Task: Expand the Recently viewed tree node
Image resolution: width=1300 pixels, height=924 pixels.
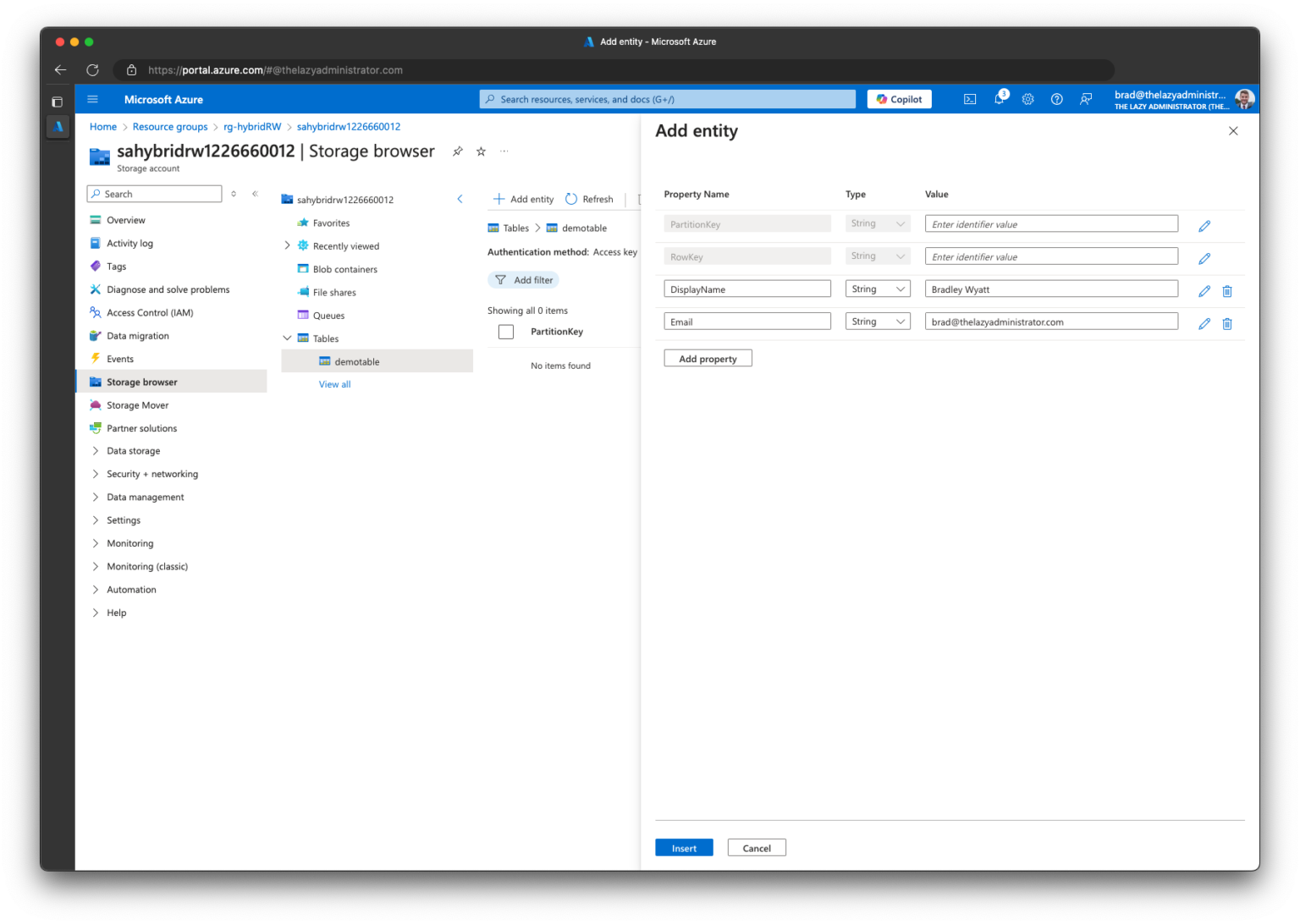Action: click(x=287, y=246)
